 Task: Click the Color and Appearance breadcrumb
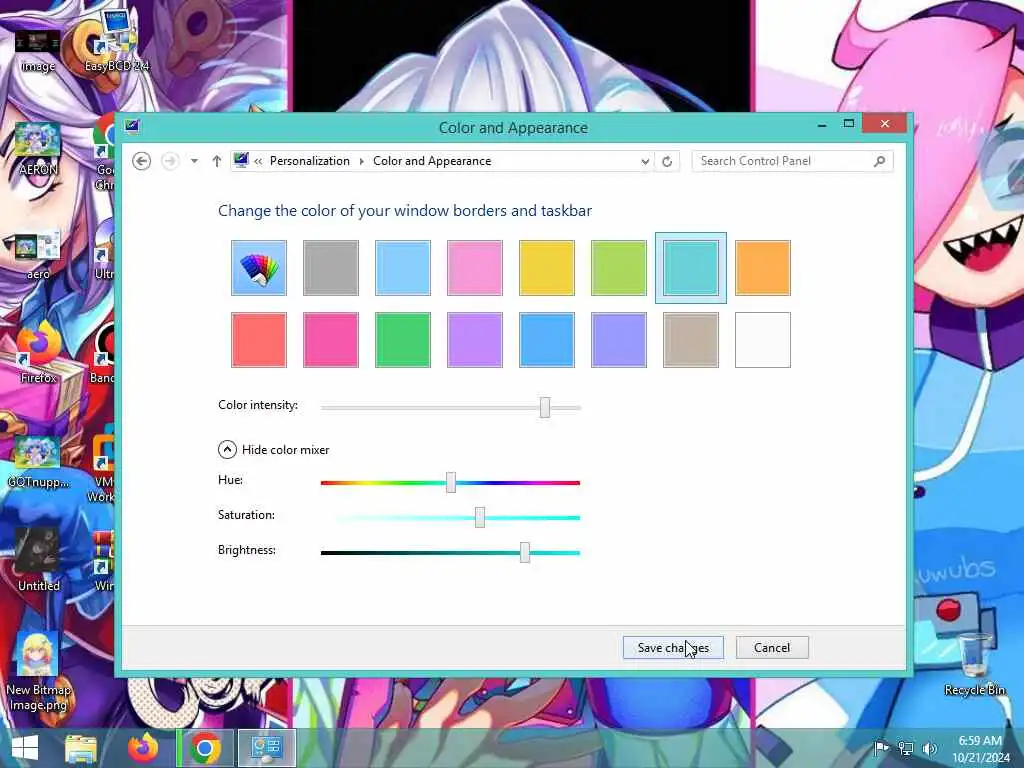click(x=432, y=161)
